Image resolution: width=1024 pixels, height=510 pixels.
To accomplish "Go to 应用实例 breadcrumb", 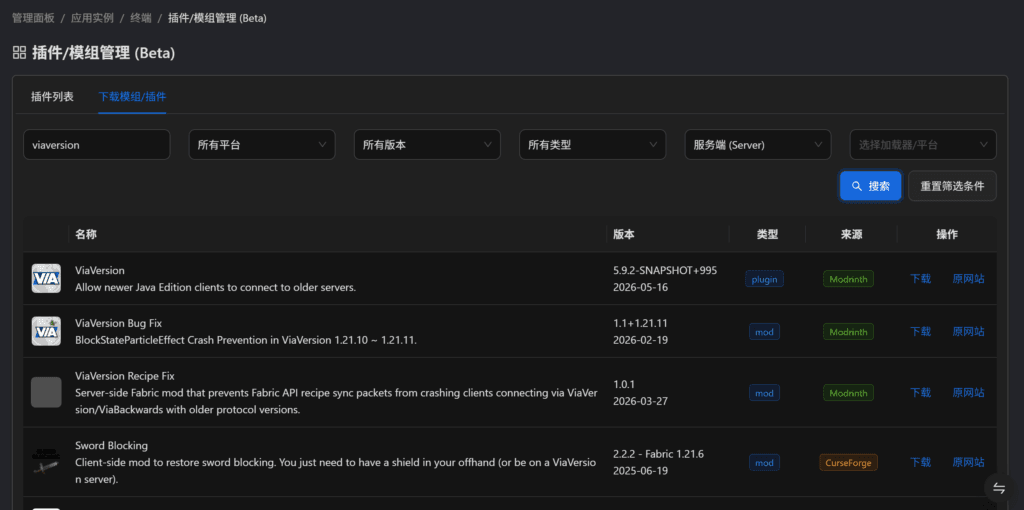I will (92, 18).
